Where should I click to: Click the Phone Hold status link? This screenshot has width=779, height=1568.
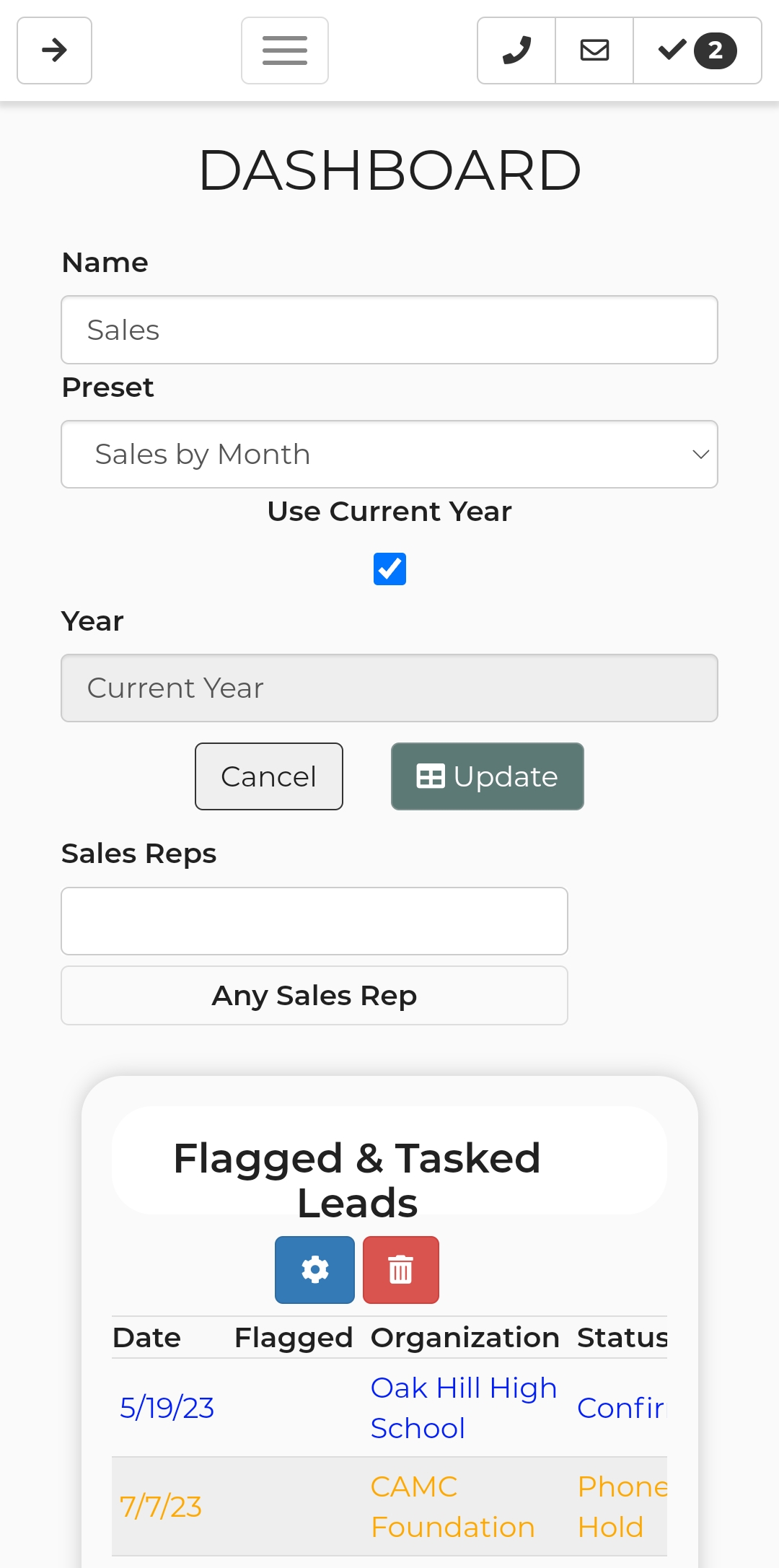(x=620, y=1507)
